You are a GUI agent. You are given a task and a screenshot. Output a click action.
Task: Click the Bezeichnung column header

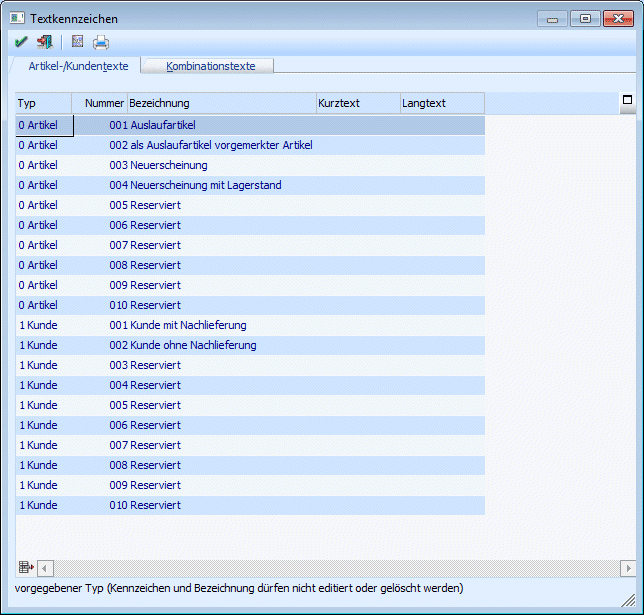(220, 103)
